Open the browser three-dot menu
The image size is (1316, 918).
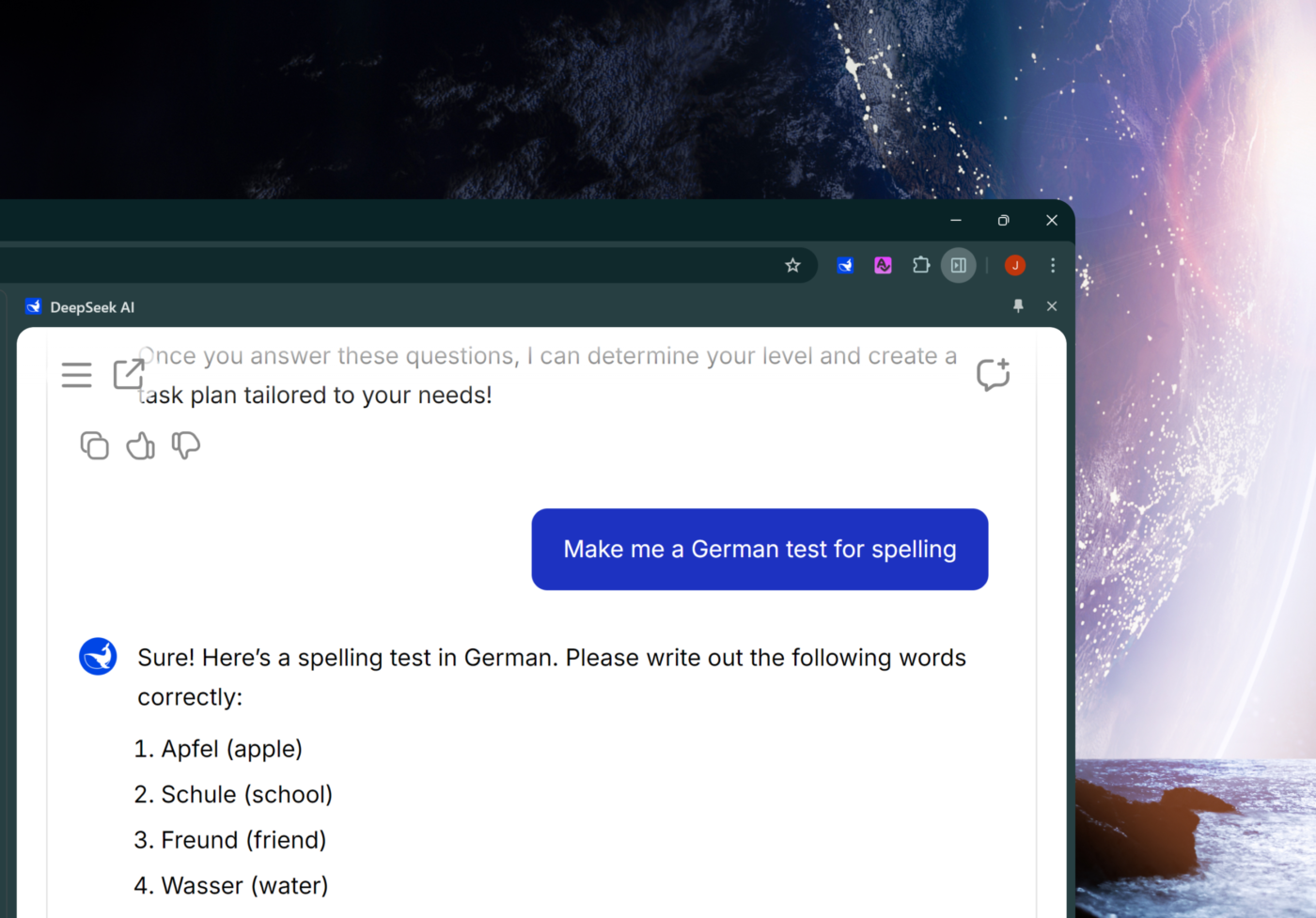1053,265
